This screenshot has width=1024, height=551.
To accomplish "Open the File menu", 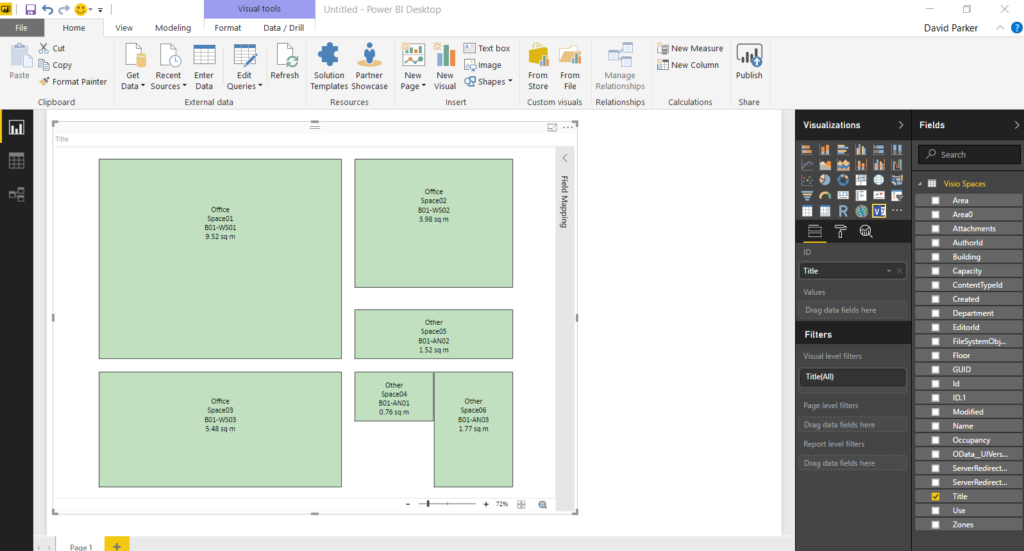I will coord(22,27).
